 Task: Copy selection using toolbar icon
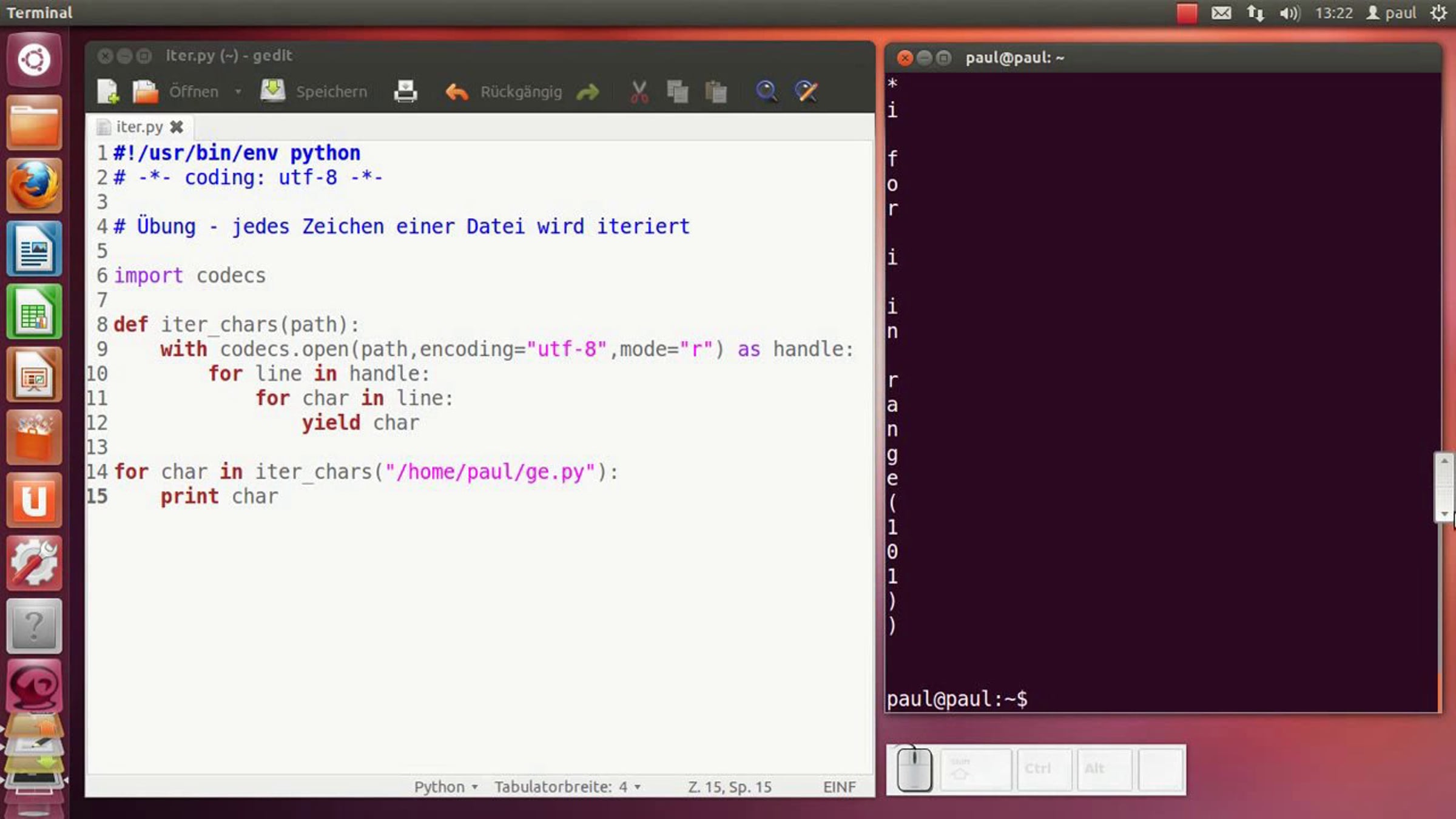click(677, 92)
